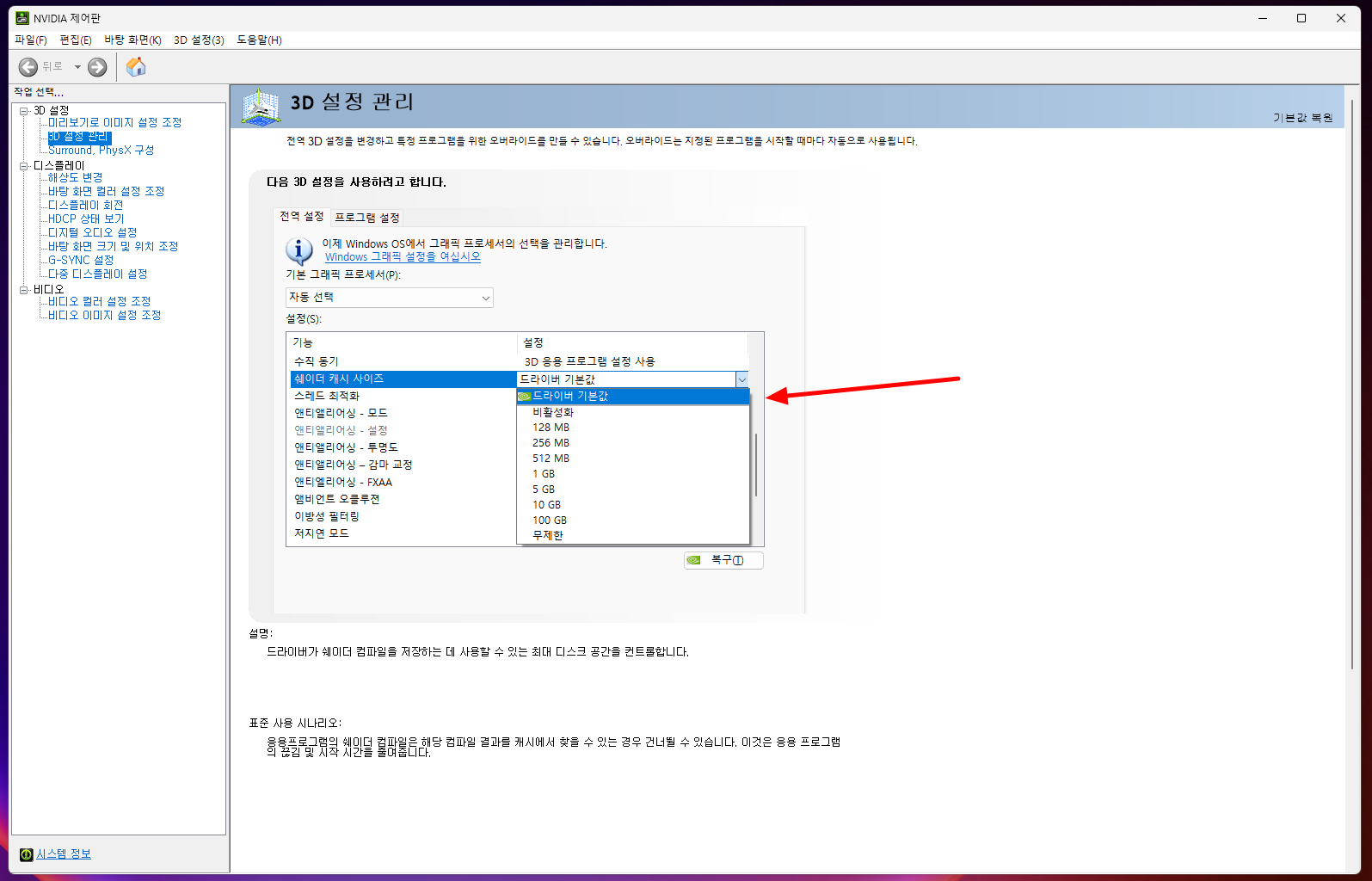The height and width of the screenshot is (881, 1372).
Task: Click the 복구 button
Action: click(x=723, y=560)
